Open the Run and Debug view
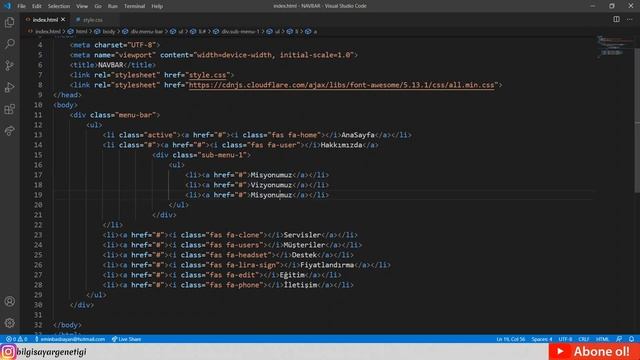Image resolution: width=640 pixels, height=360 pixels. [x=9, y=87]
